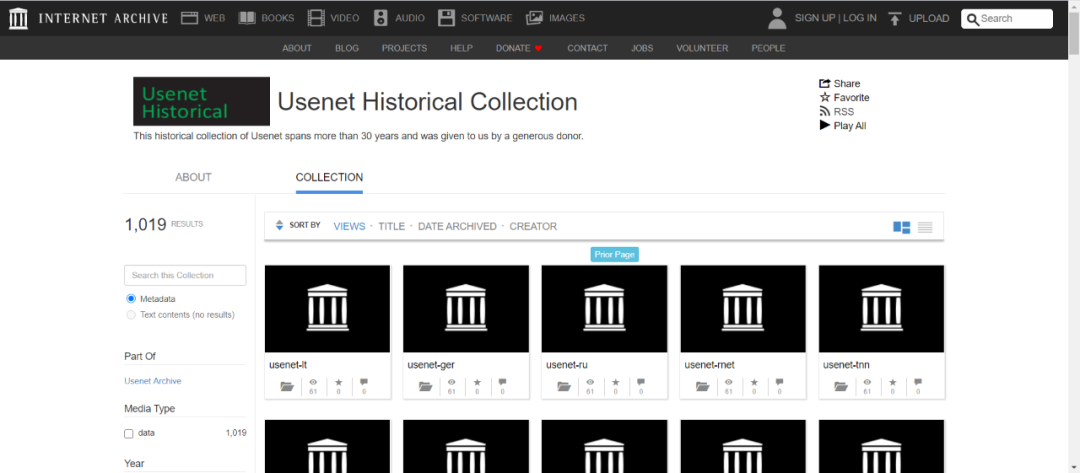
Task: Open the Books section icon
Action: coord(246,18)
